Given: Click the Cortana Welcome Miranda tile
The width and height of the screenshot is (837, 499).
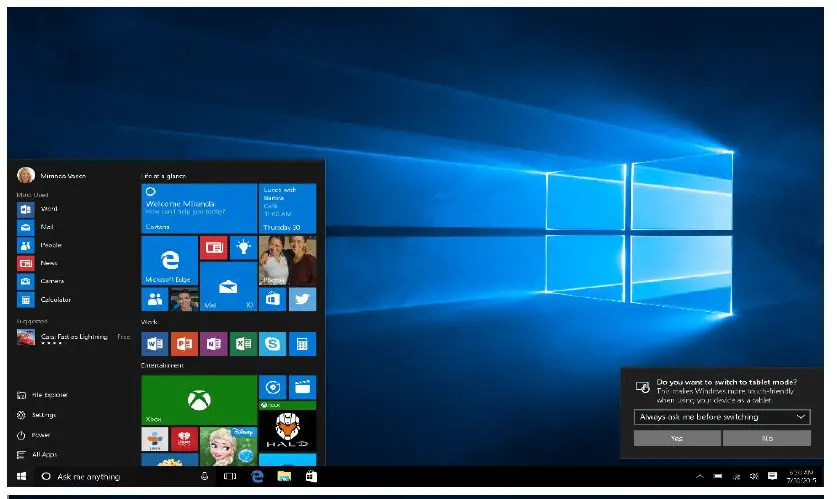Looking at the screenshot, I should [x=199, y=209].
